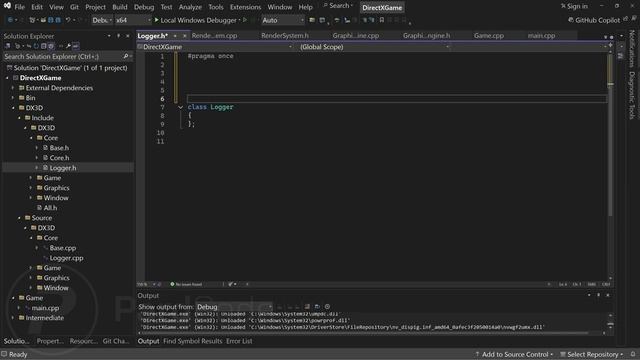This screenshot has width=640, height=360.
Task: Expand the Bin folder
Action: pyautogui.click(x=13, y=98)
